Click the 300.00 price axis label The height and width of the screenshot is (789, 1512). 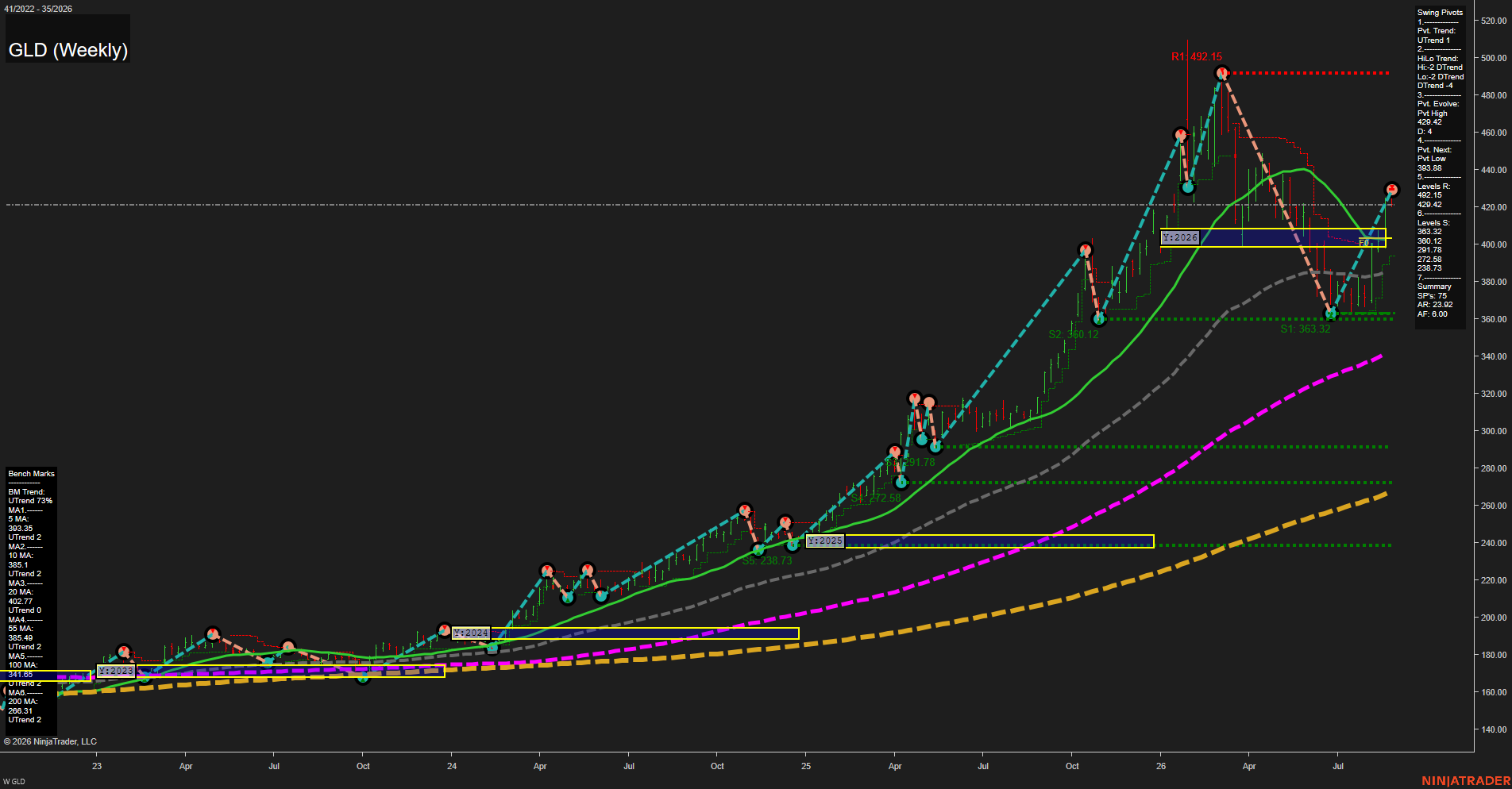(x=1493, y=431)
